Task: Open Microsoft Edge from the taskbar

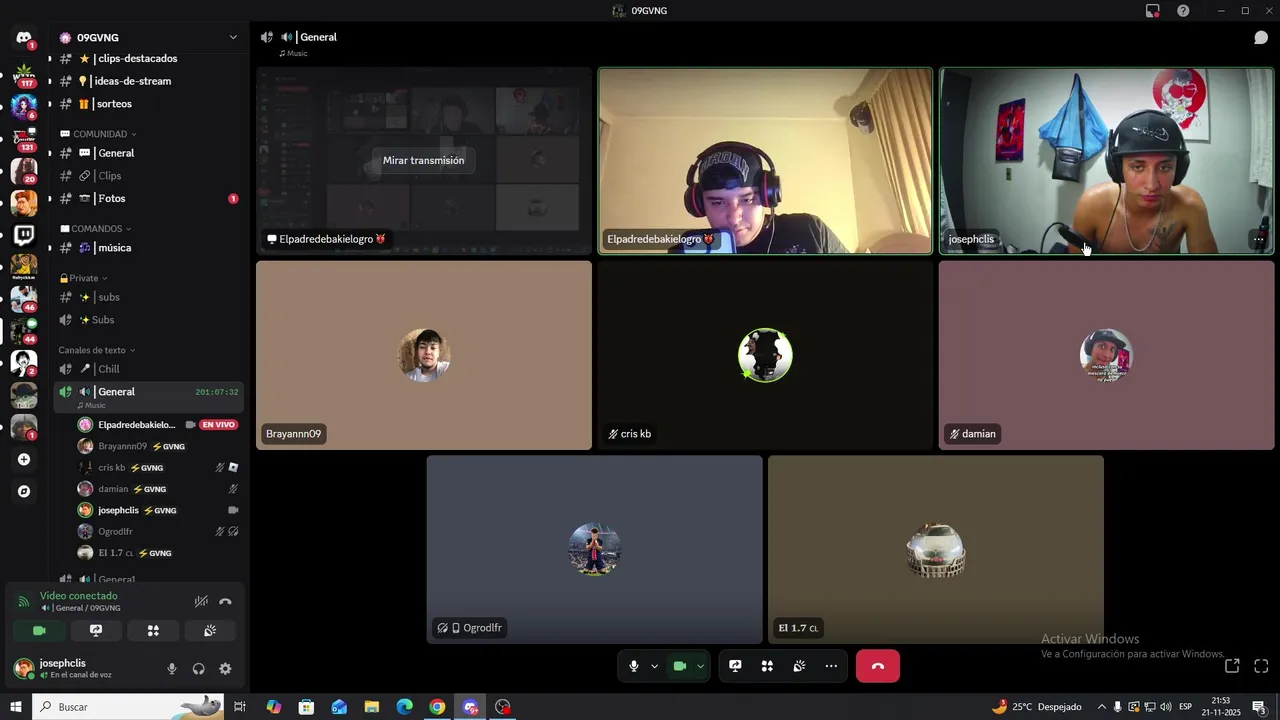Action: click(404, 707)
